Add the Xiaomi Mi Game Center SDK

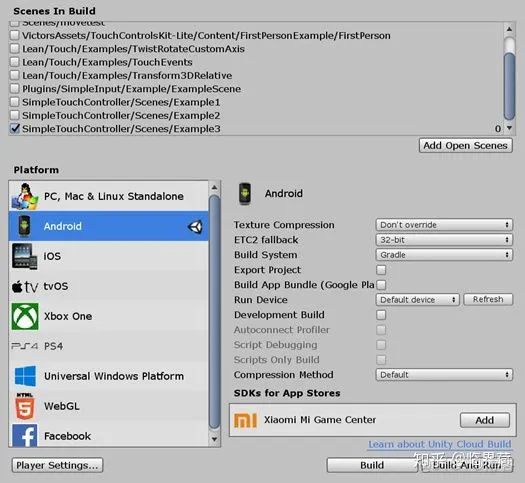(484, 420)
